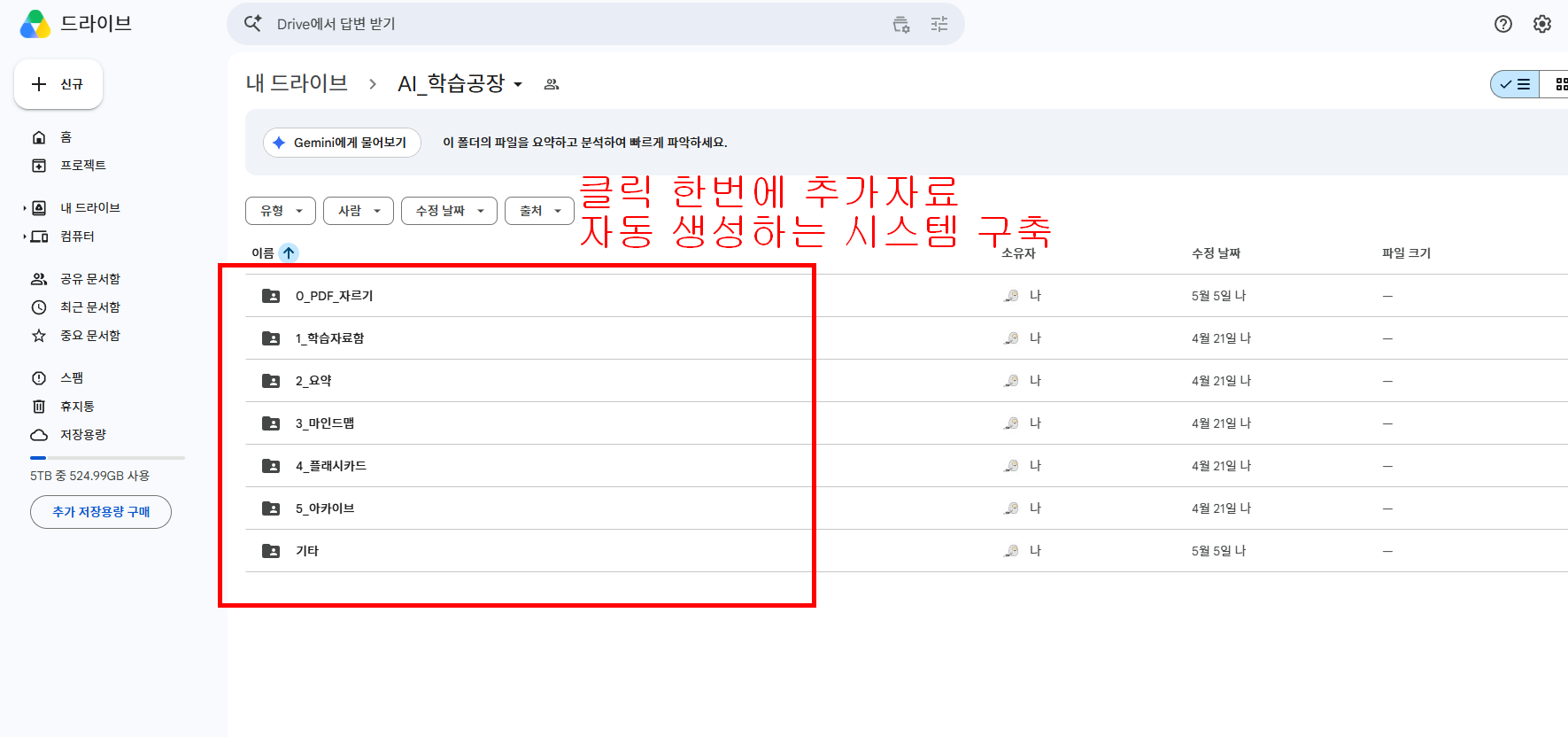Open the settings gear menu
Screen dimensions: 1568x737
[x=1542, y=24]
